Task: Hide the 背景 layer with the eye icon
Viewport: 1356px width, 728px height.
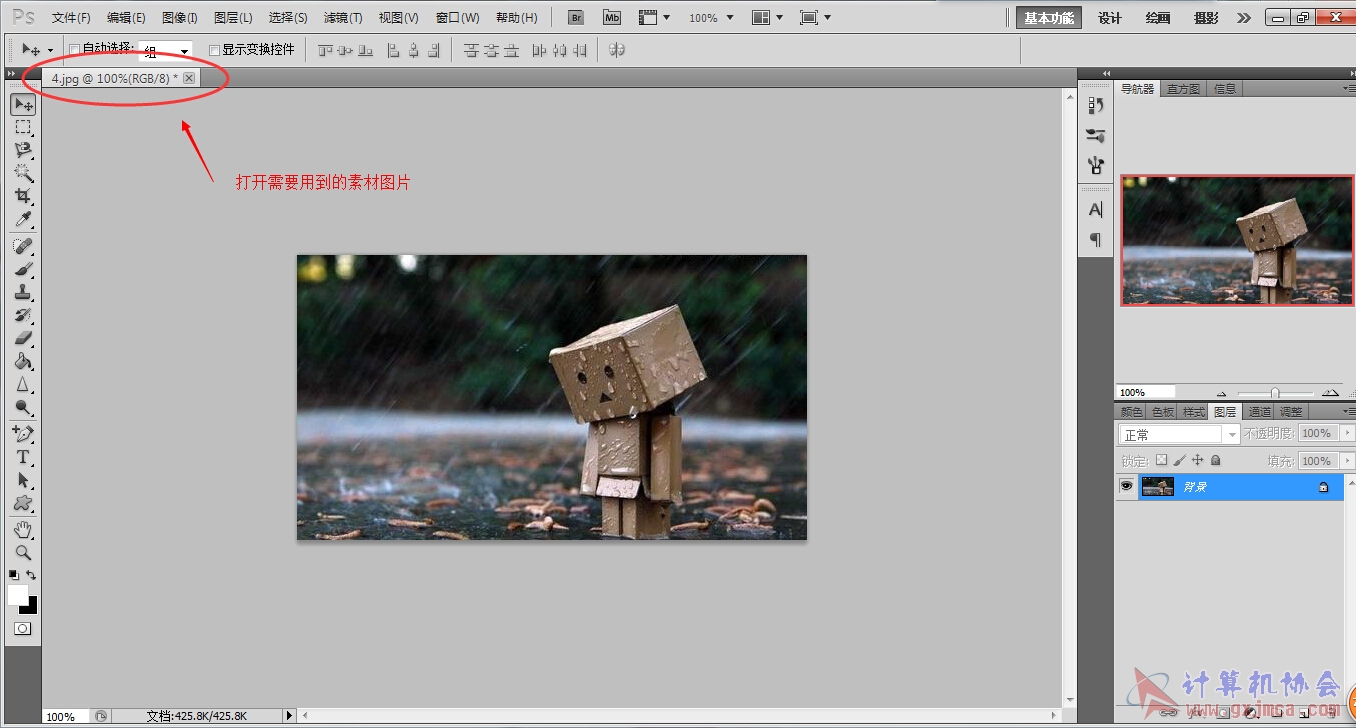Action: coord(1126,486)
